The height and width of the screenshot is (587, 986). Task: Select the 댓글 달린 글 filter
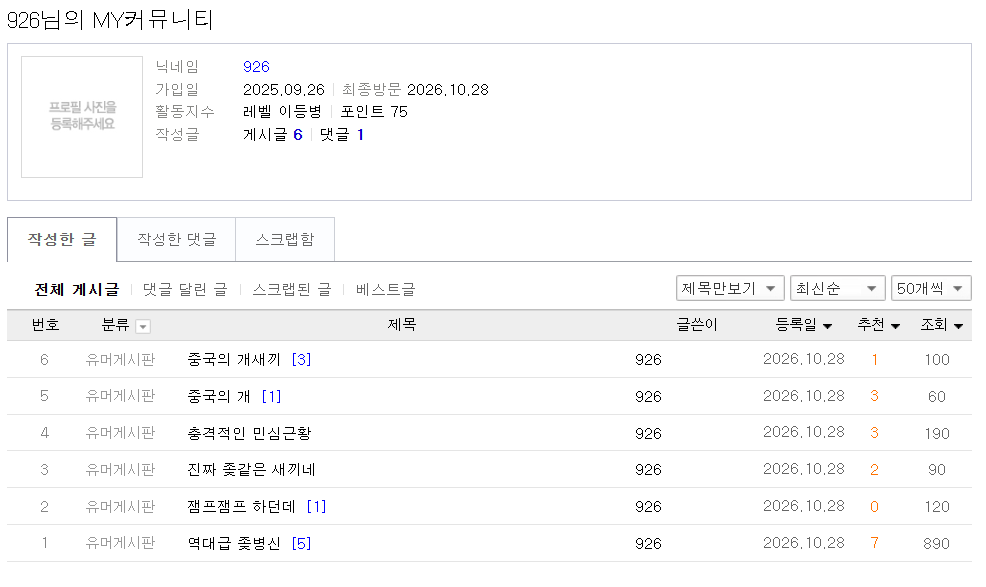point(185,289)
